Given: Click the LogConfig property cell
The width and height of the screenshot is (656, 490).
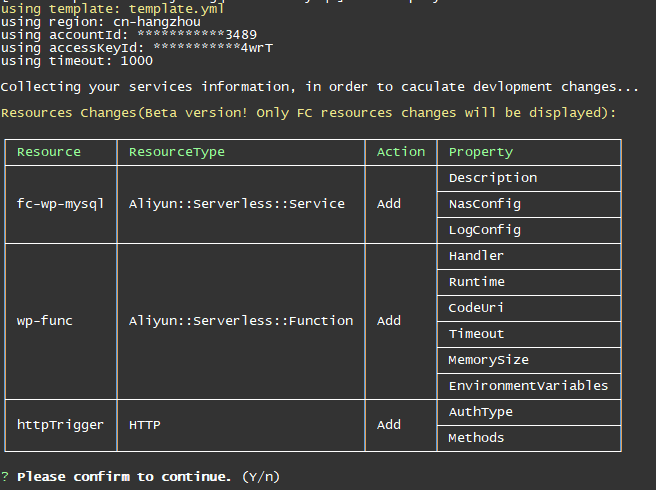Looking at the screenshot, I should click(485, 230).
